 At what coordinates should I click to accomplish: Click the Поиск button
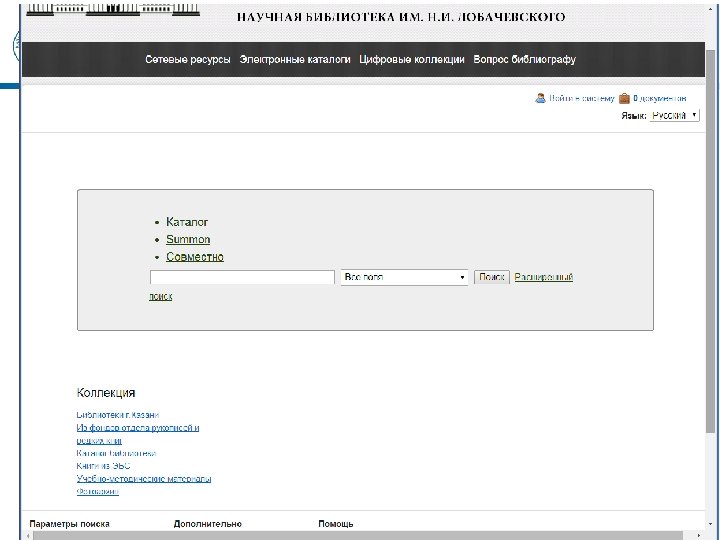[x=491, y=277]
